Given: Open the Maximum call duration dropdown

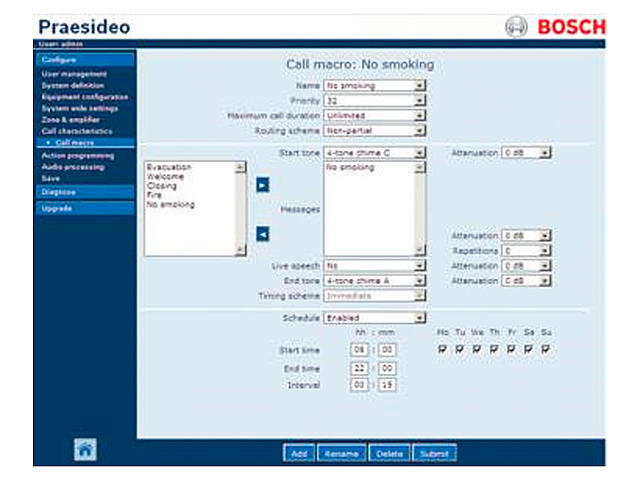Looking at the screenshot, I should pos(374,116).
